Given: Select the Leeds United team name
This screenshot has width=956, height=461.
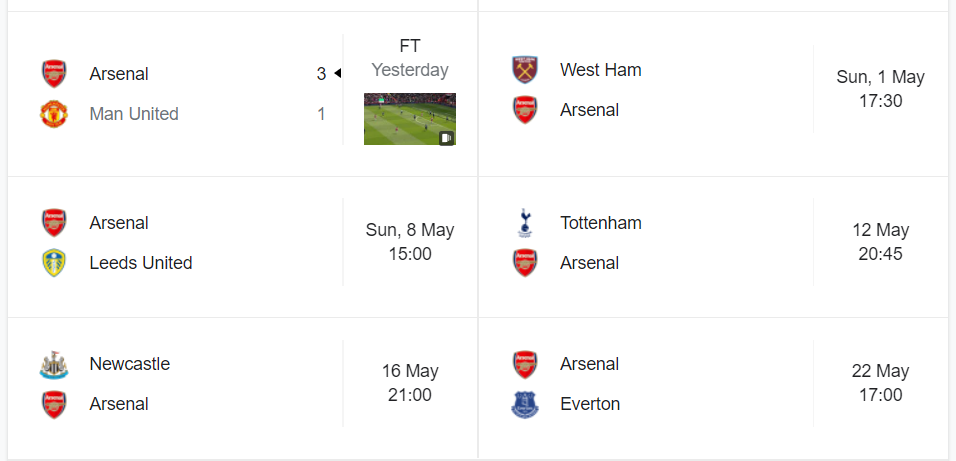Looking at the screenshot, I should (140, 263).
